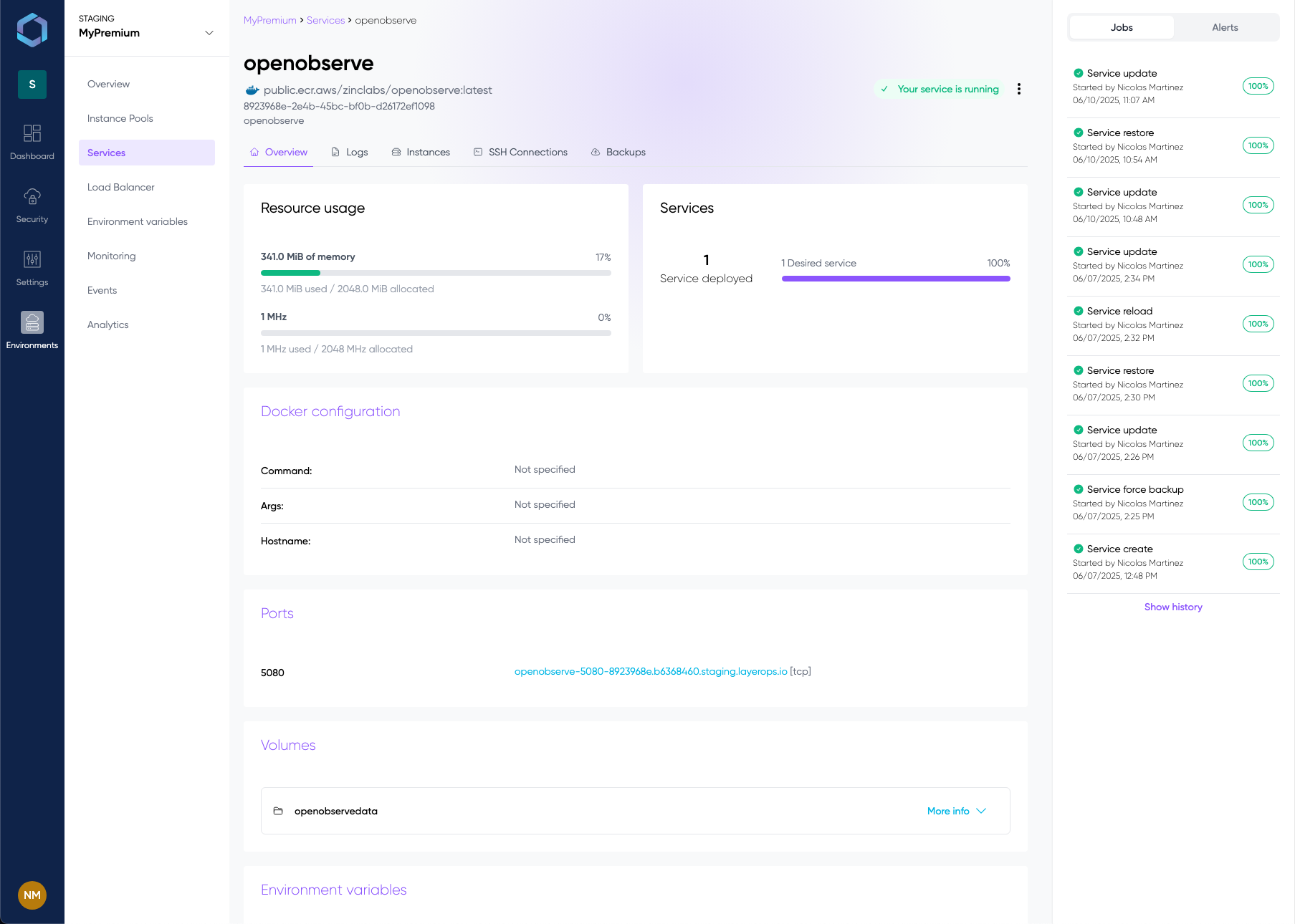Open Instance Pools in the side menu
Screen dimensions: 1295x924
pyautogui.click(x=147, y=118)
